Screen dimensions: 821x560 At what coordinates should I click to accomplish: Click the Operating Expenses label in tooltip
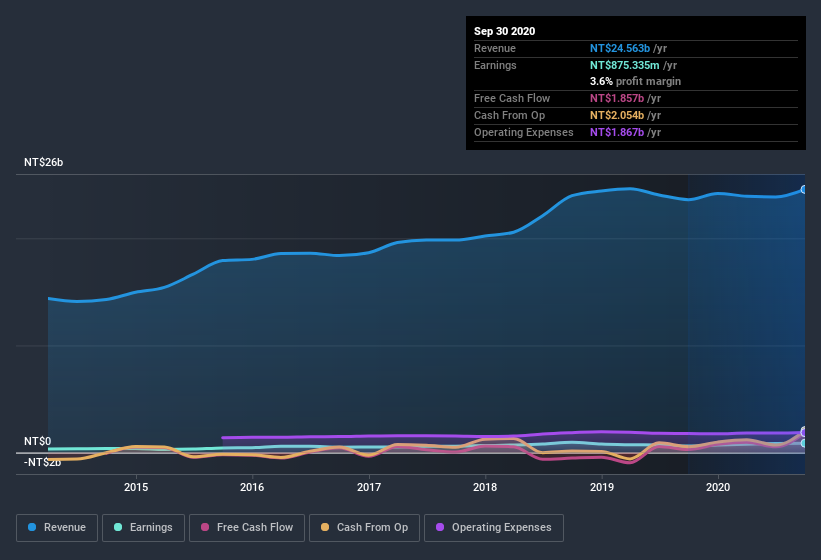pyautogui.click(x=524, y=132)
